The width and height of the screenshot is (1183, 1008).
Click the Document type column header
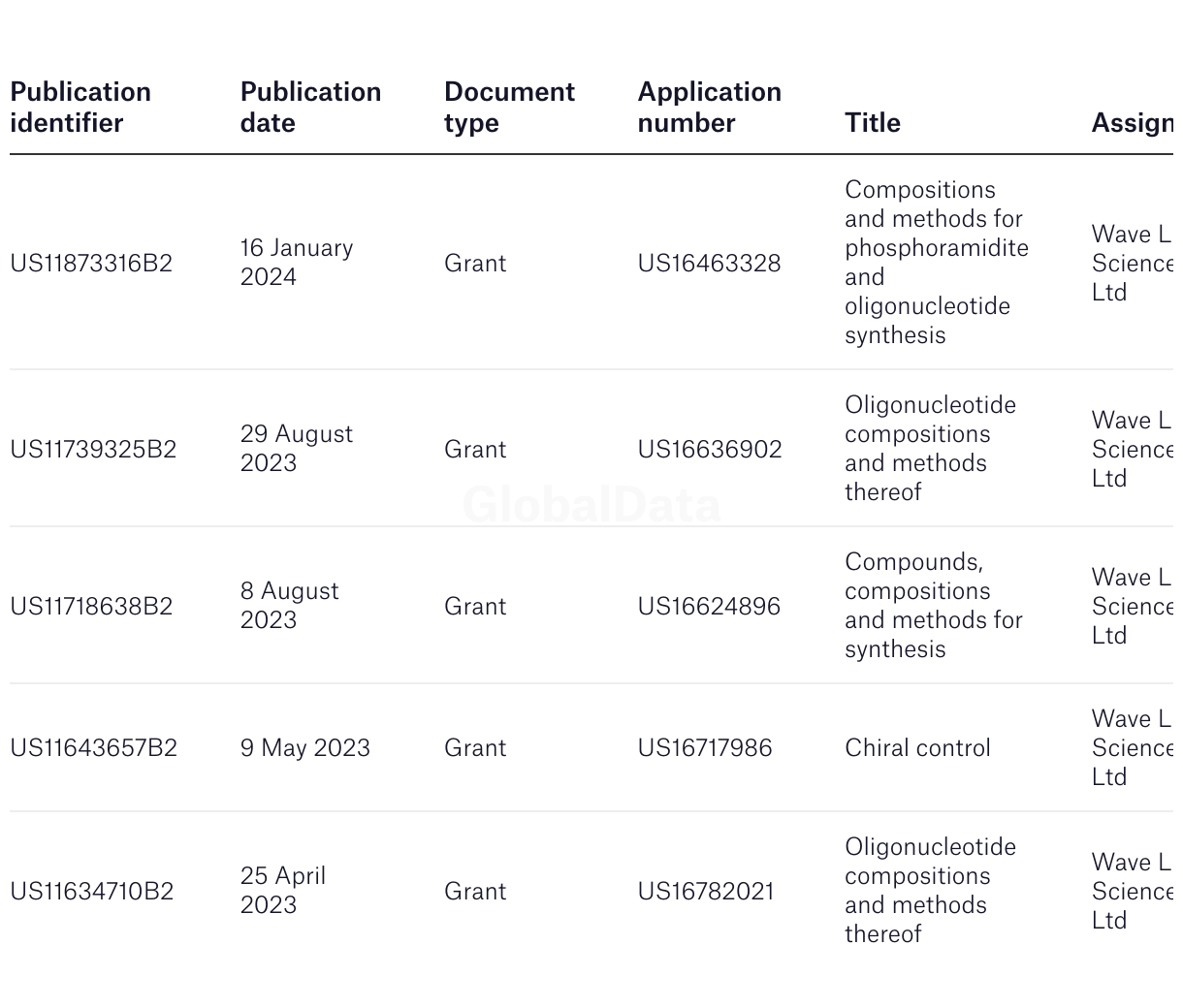click(509, 108)
